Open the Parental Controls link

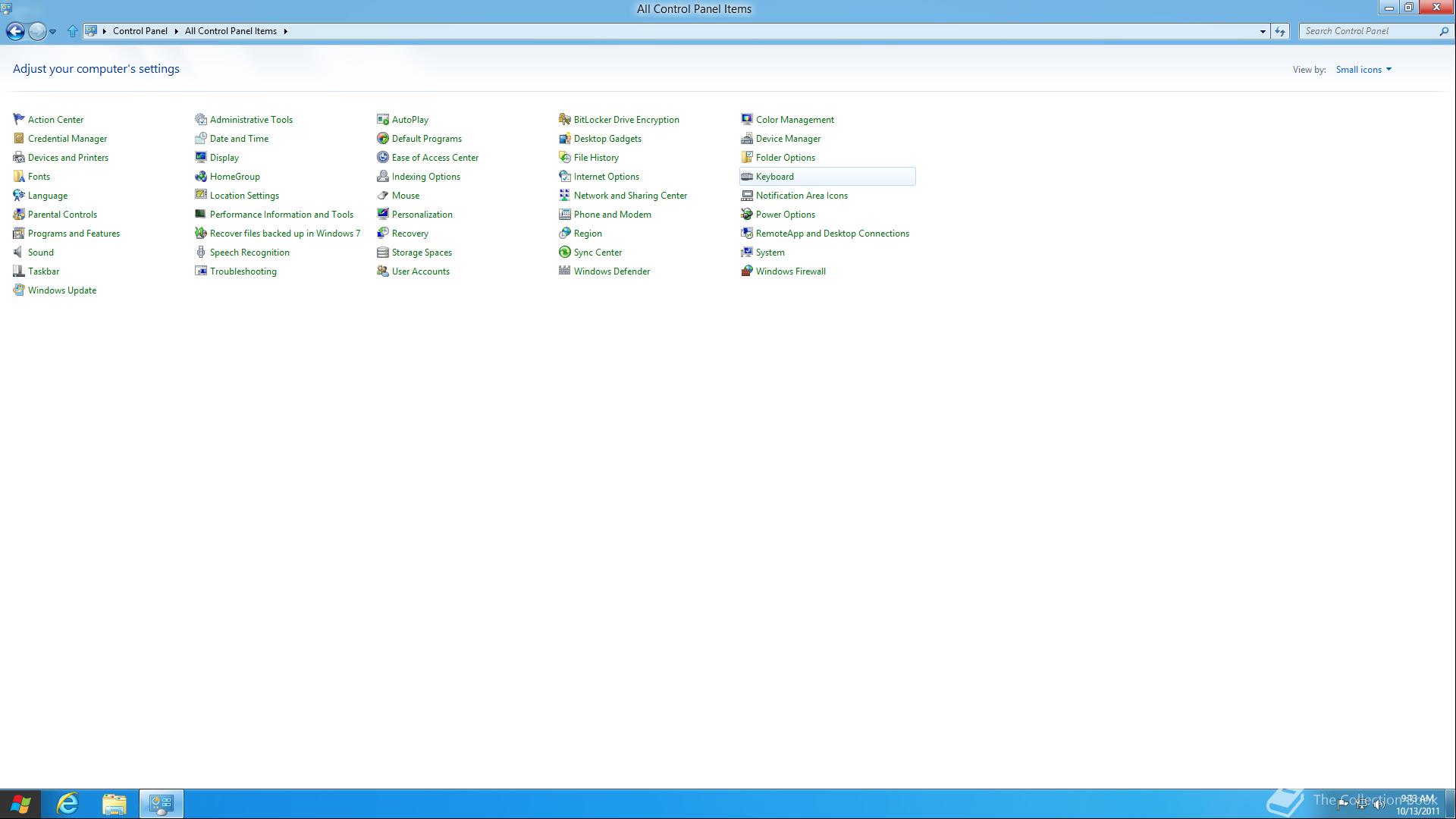pyautogui.click(x=62, y=214)
